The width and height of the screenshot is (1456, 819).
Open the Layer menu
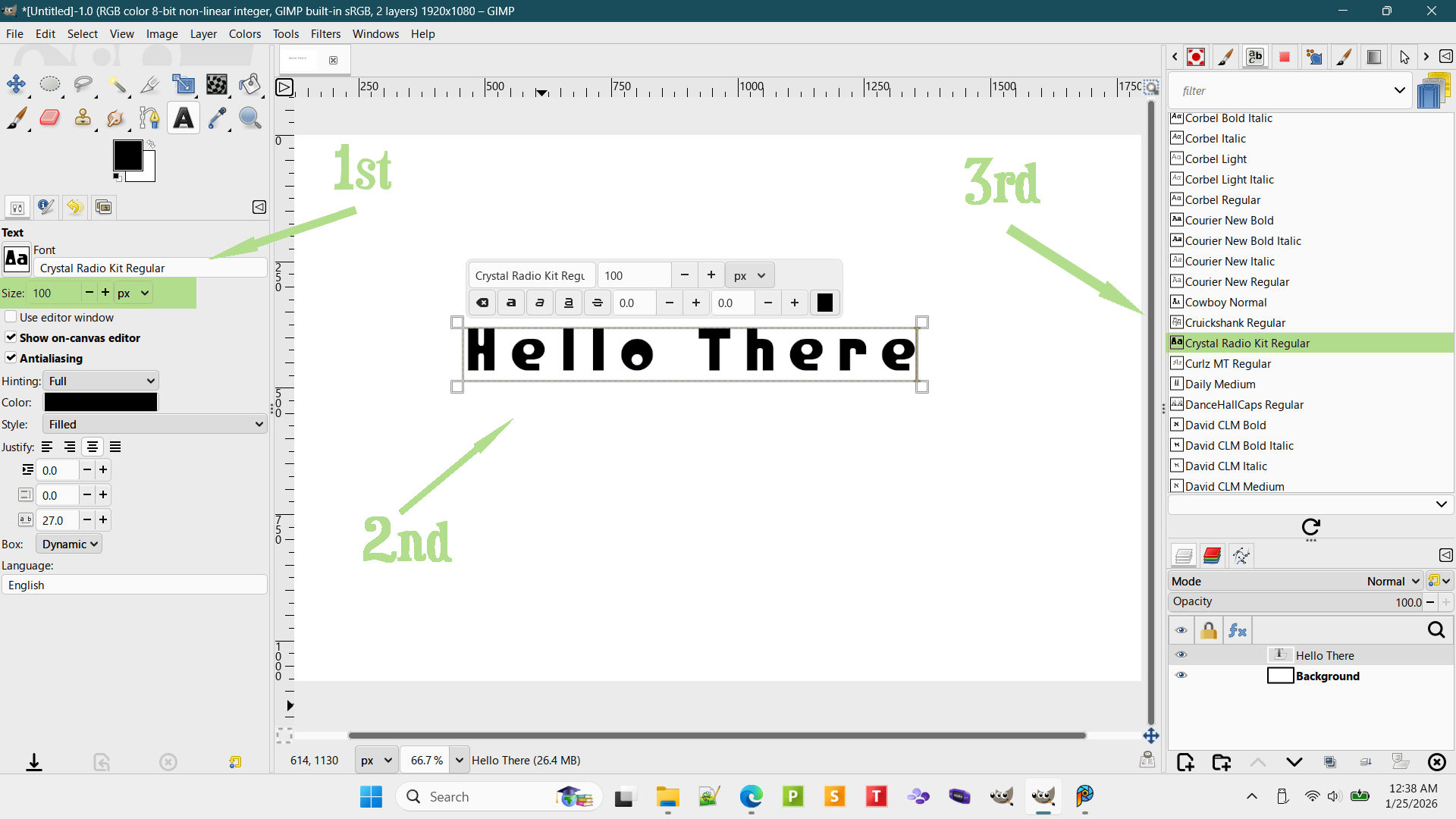pos(203,33)
